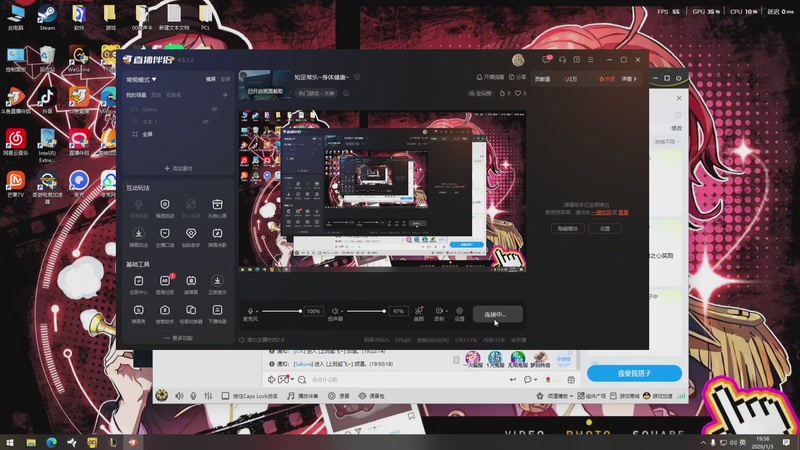Click the 隐藏模块 button
This screenshot has width=800, height=450.
point(568,229)
